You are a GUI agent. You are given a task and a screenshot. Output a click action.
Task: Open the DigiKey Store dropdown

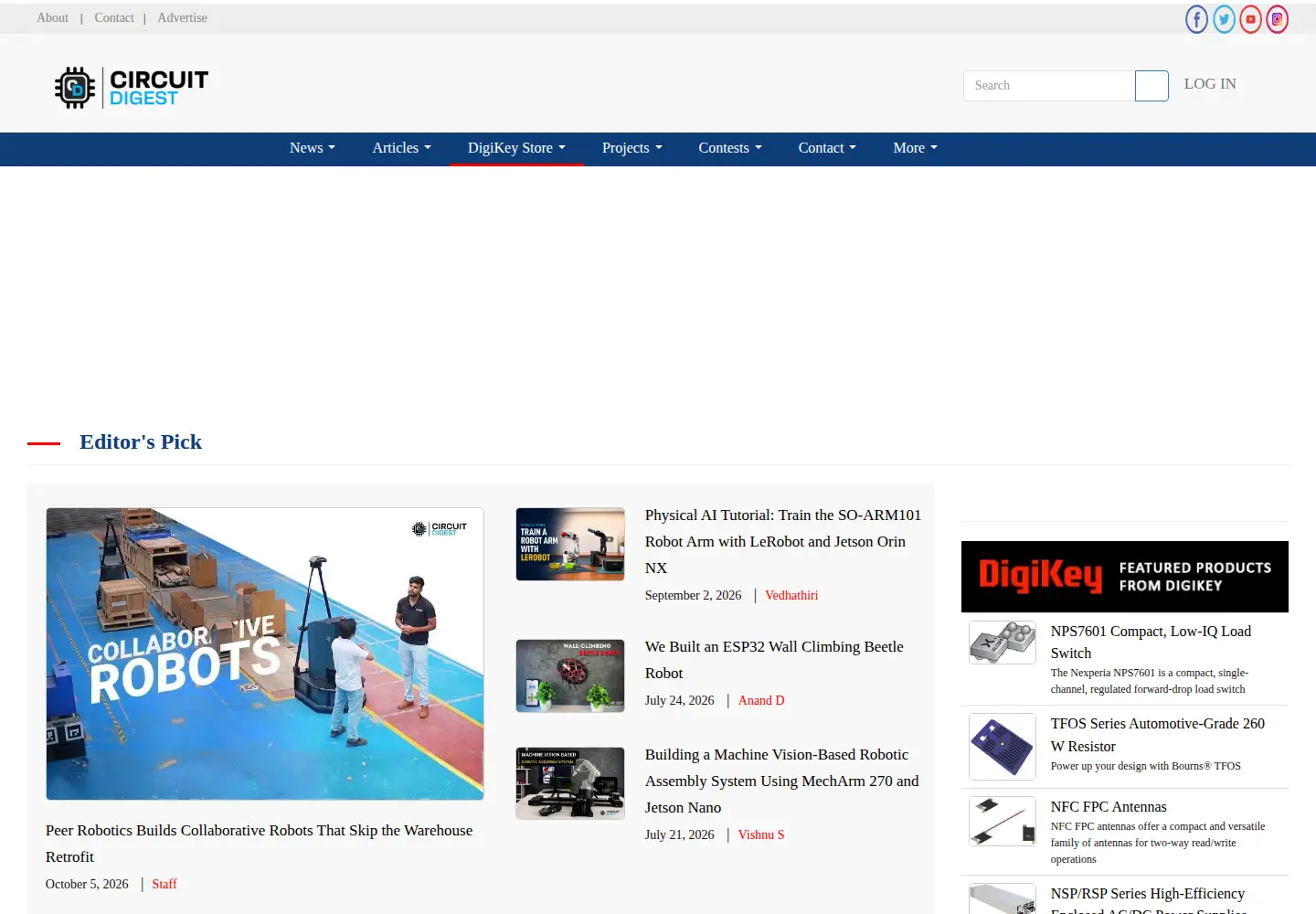[516, 148]
